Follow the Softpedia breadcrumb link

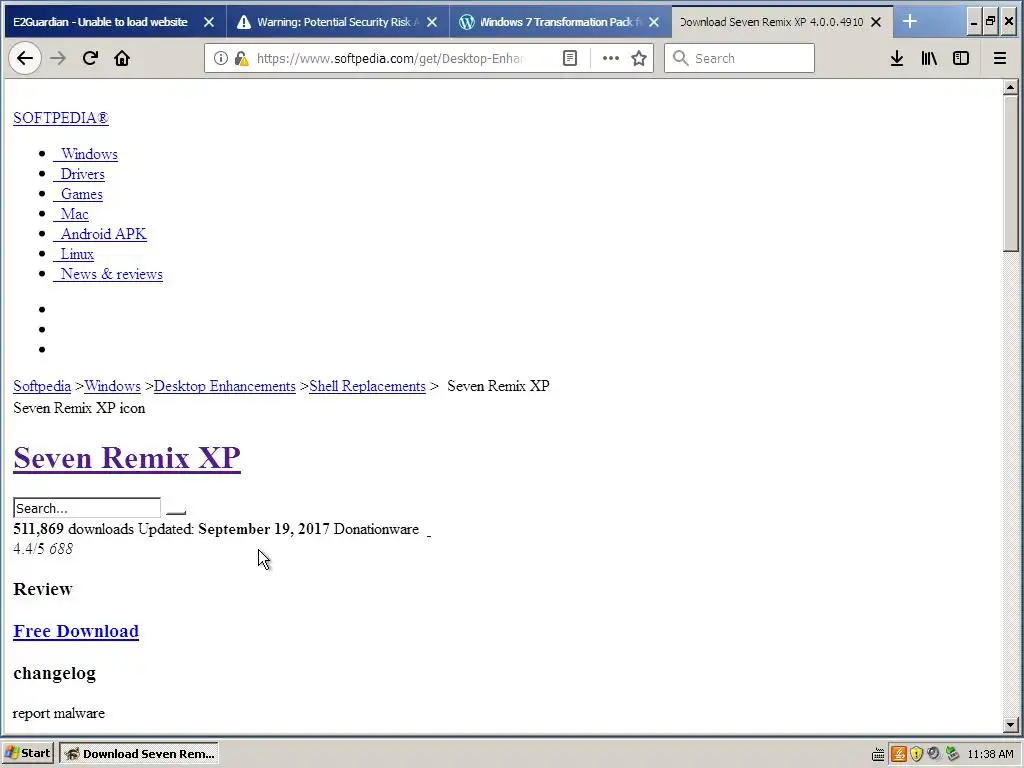tap(42, 386)
